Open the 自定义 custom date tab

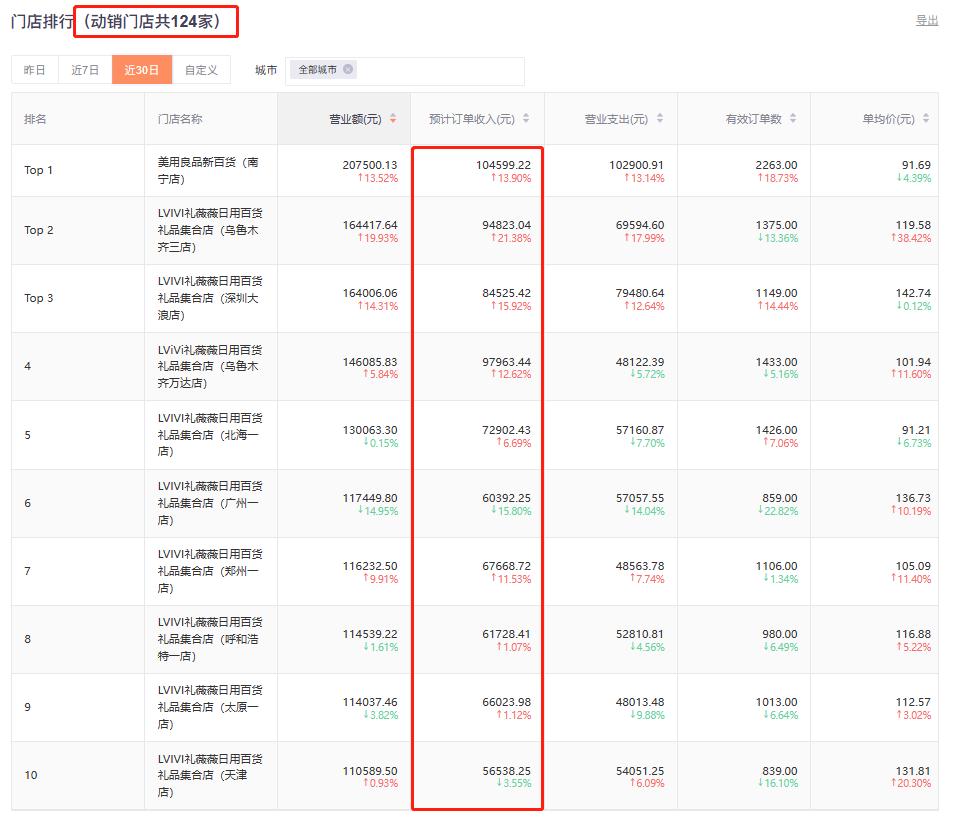202,70
